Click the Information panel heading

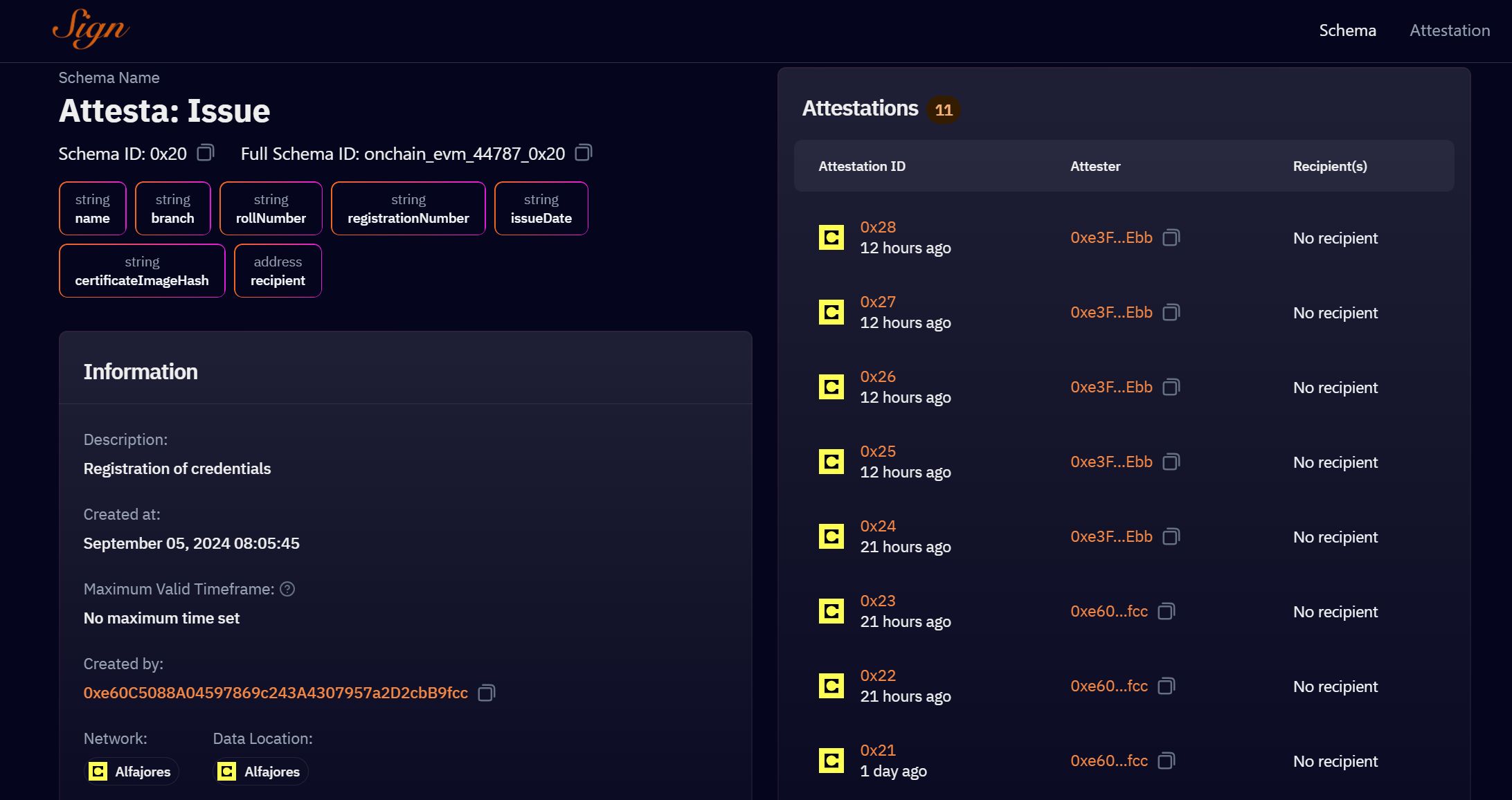pyautogui.click(x=141, y=372)
